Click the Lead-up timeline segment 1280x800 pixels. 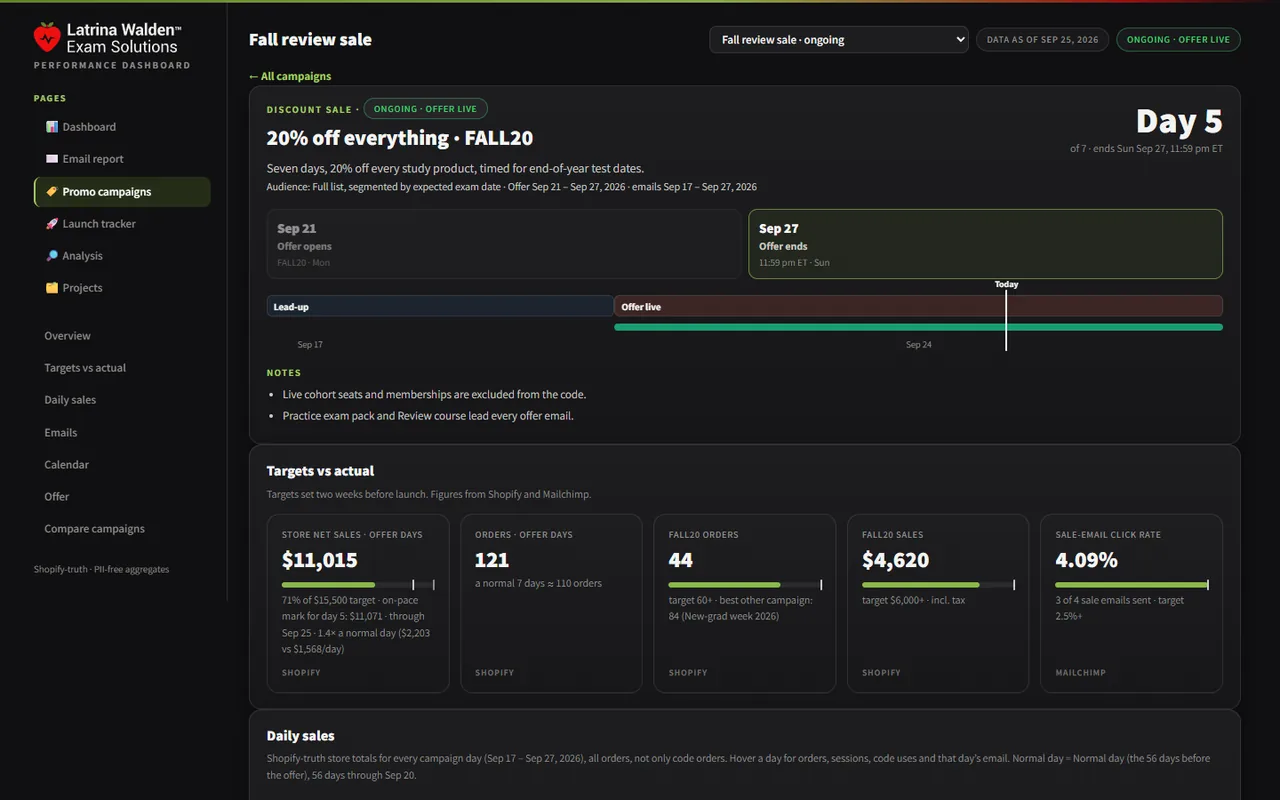[x=440, y=306]
